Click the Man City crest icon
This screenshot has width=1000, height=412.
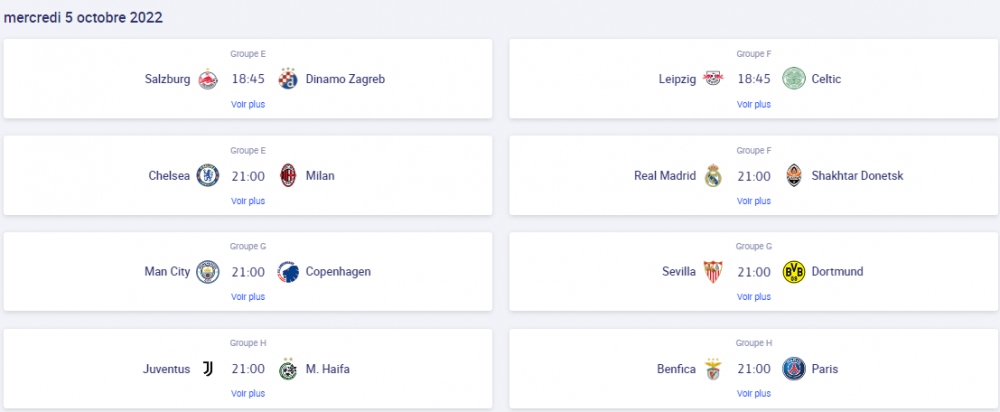pyautogui.click(x=208, y=272)
